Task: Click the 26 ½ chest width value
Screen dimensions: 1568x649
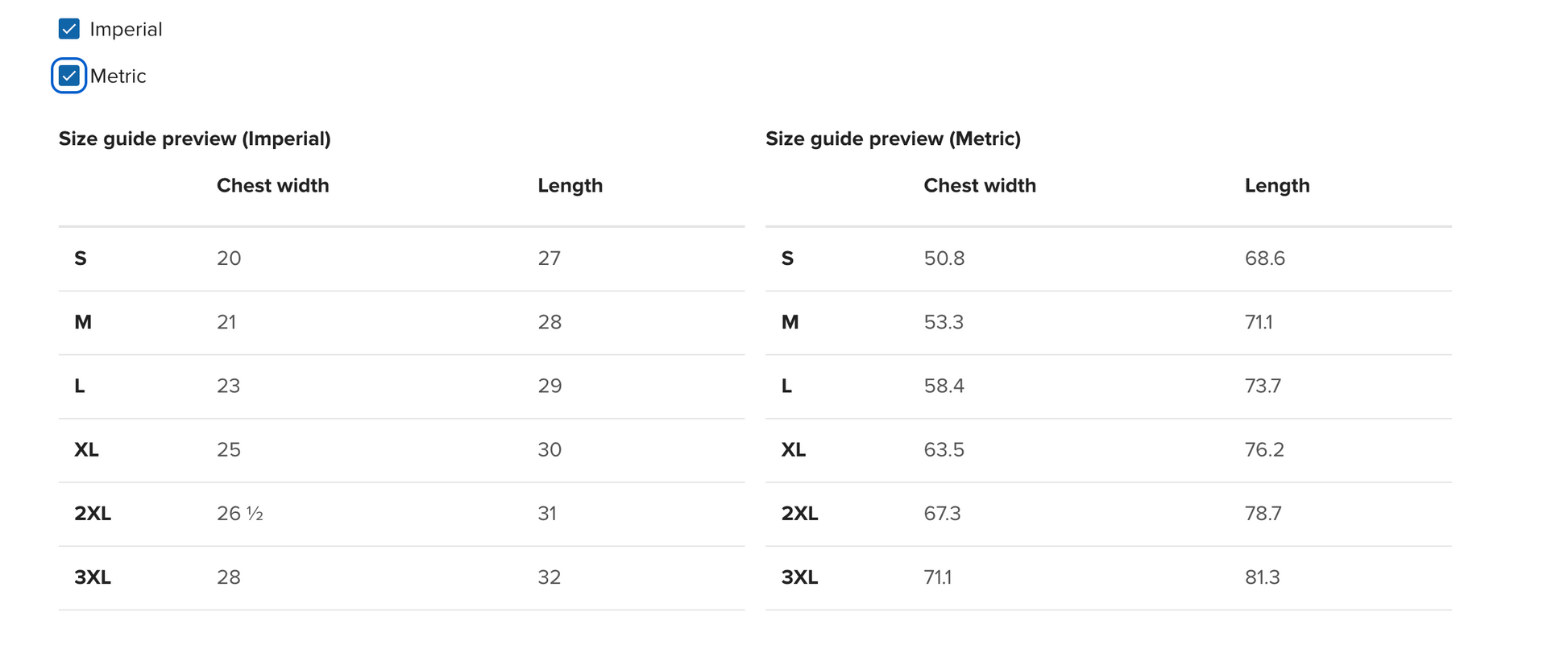Action: coord(239,514)
